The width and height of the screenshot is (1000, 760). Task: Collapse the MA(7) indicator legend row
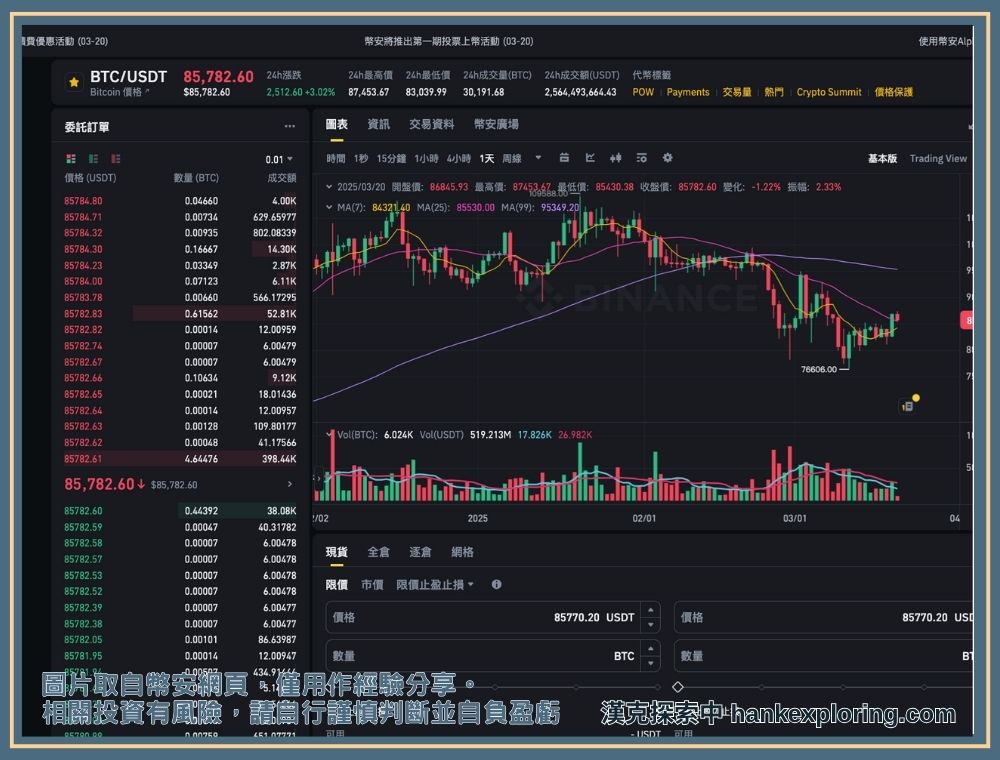tap(328, 207)
